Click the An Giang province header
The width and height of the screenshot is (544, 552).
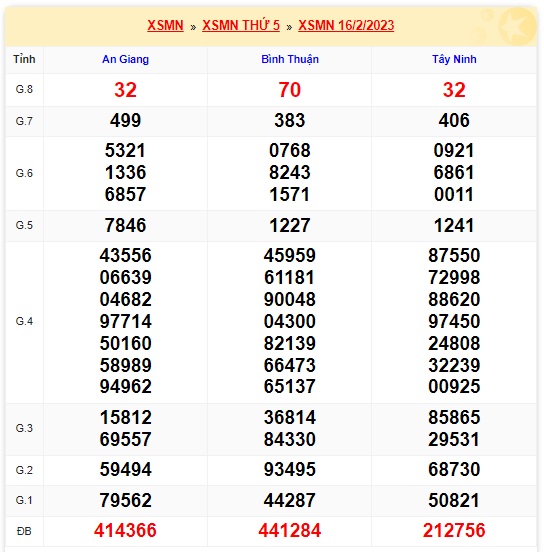pos(125,59)
